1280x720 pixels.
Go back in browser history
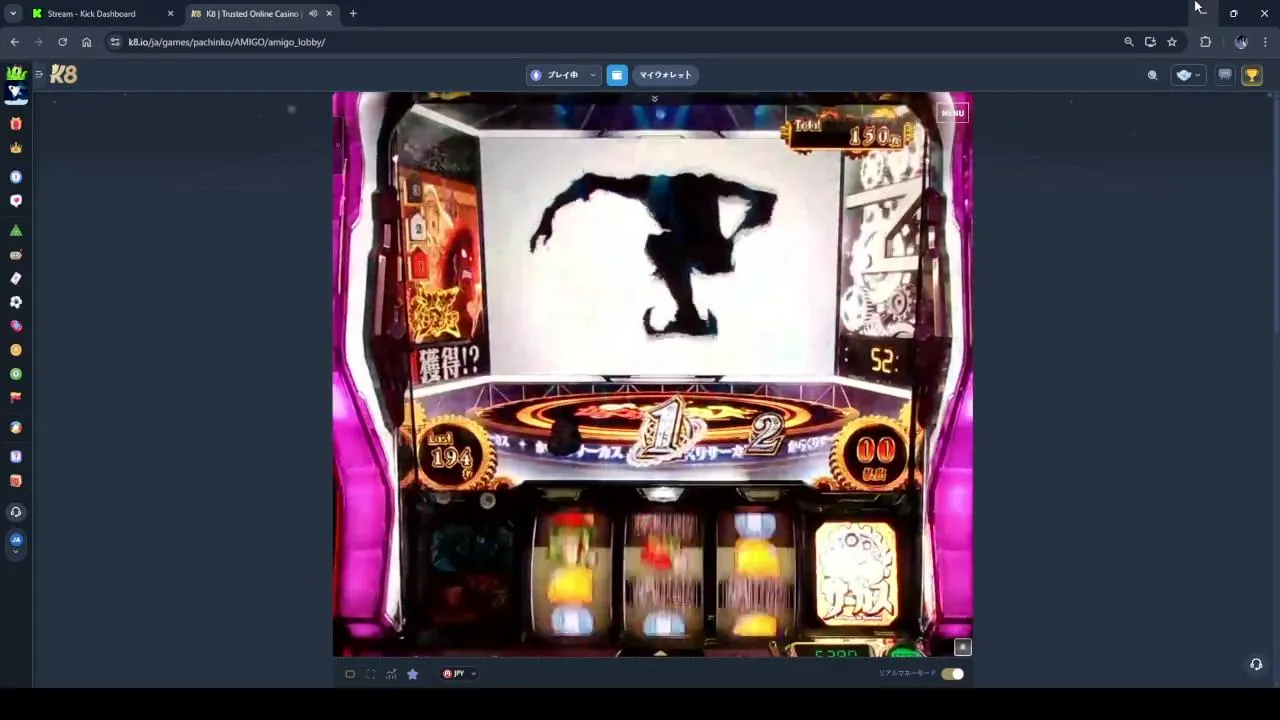(14, 42)
